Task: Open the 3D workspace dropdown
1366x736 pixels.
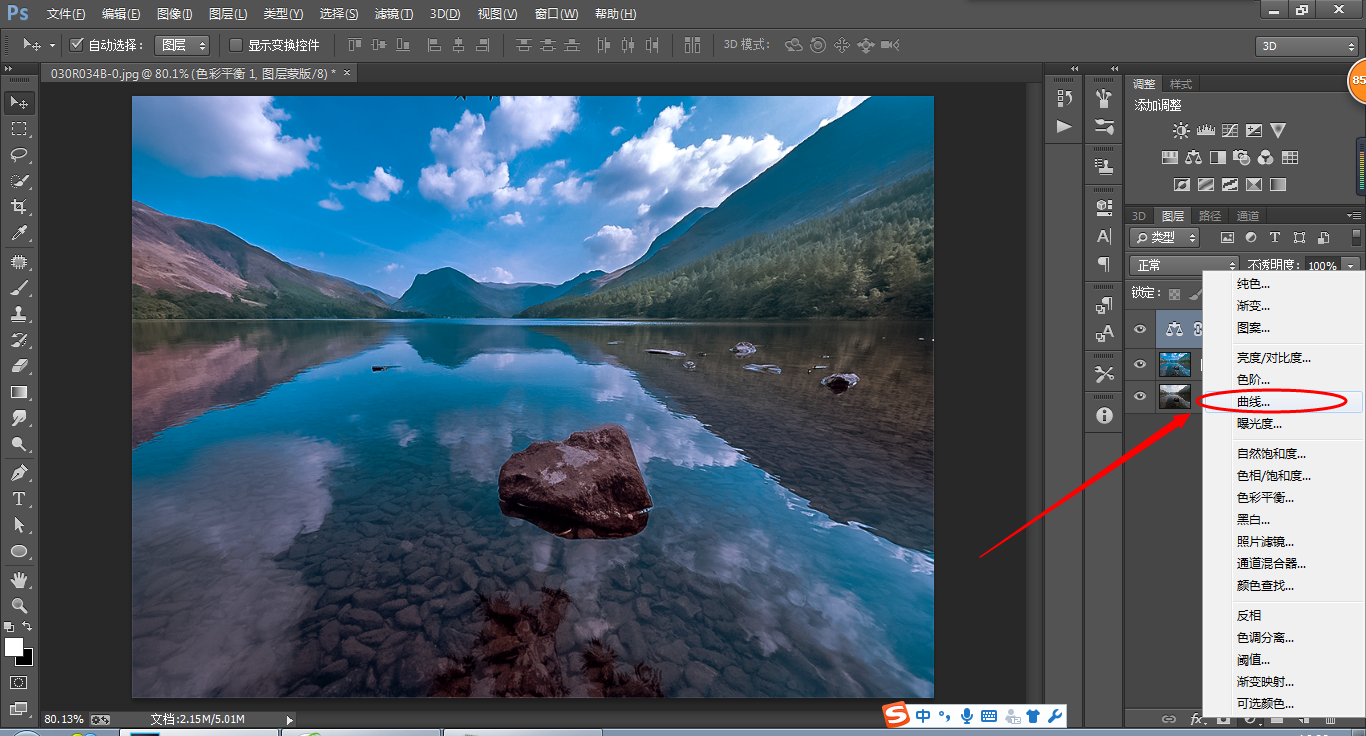Action: pos(1307,46)
